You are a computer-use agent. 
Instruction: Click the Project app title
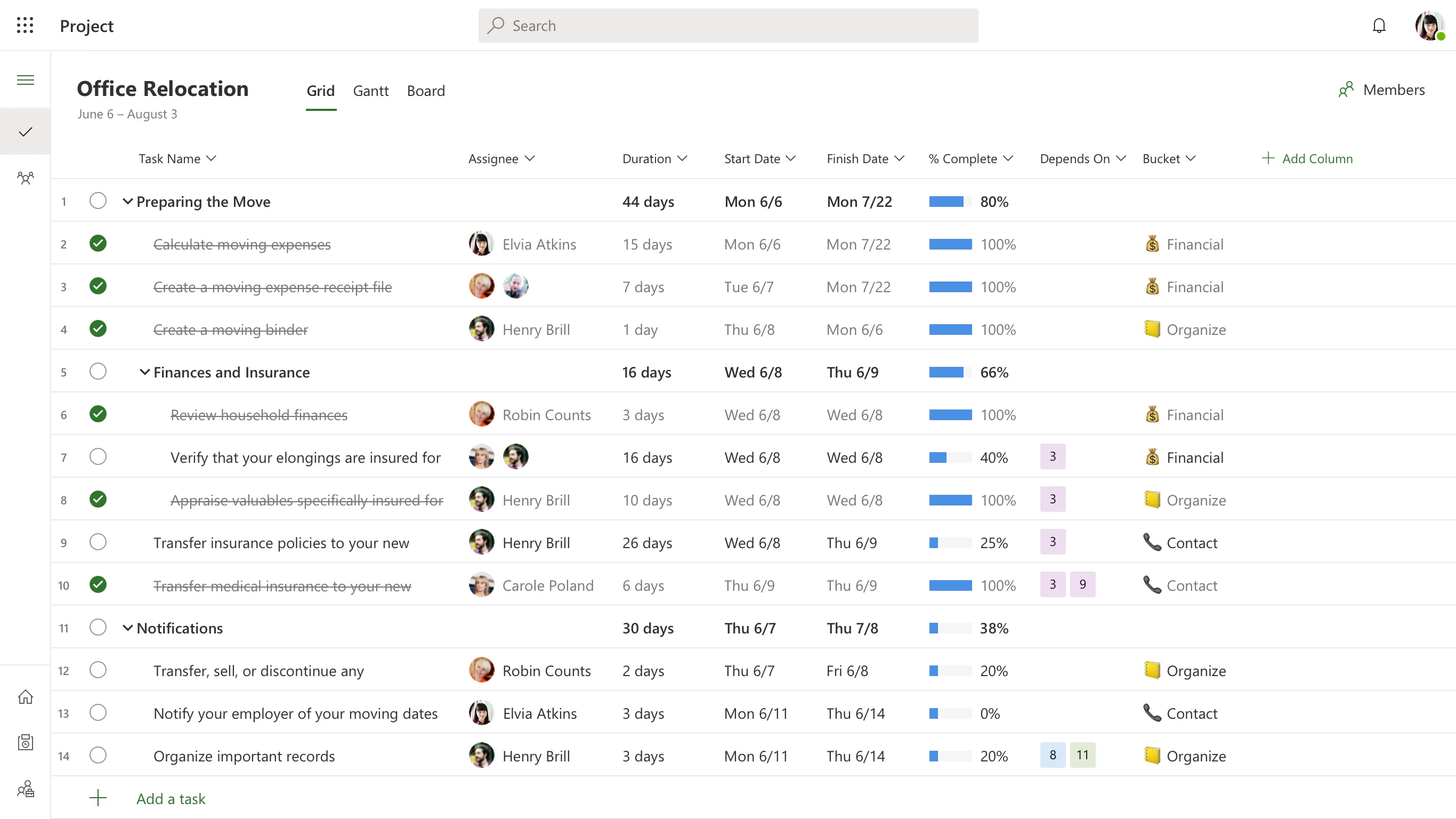pyautogui.click(x=86, y=26)
